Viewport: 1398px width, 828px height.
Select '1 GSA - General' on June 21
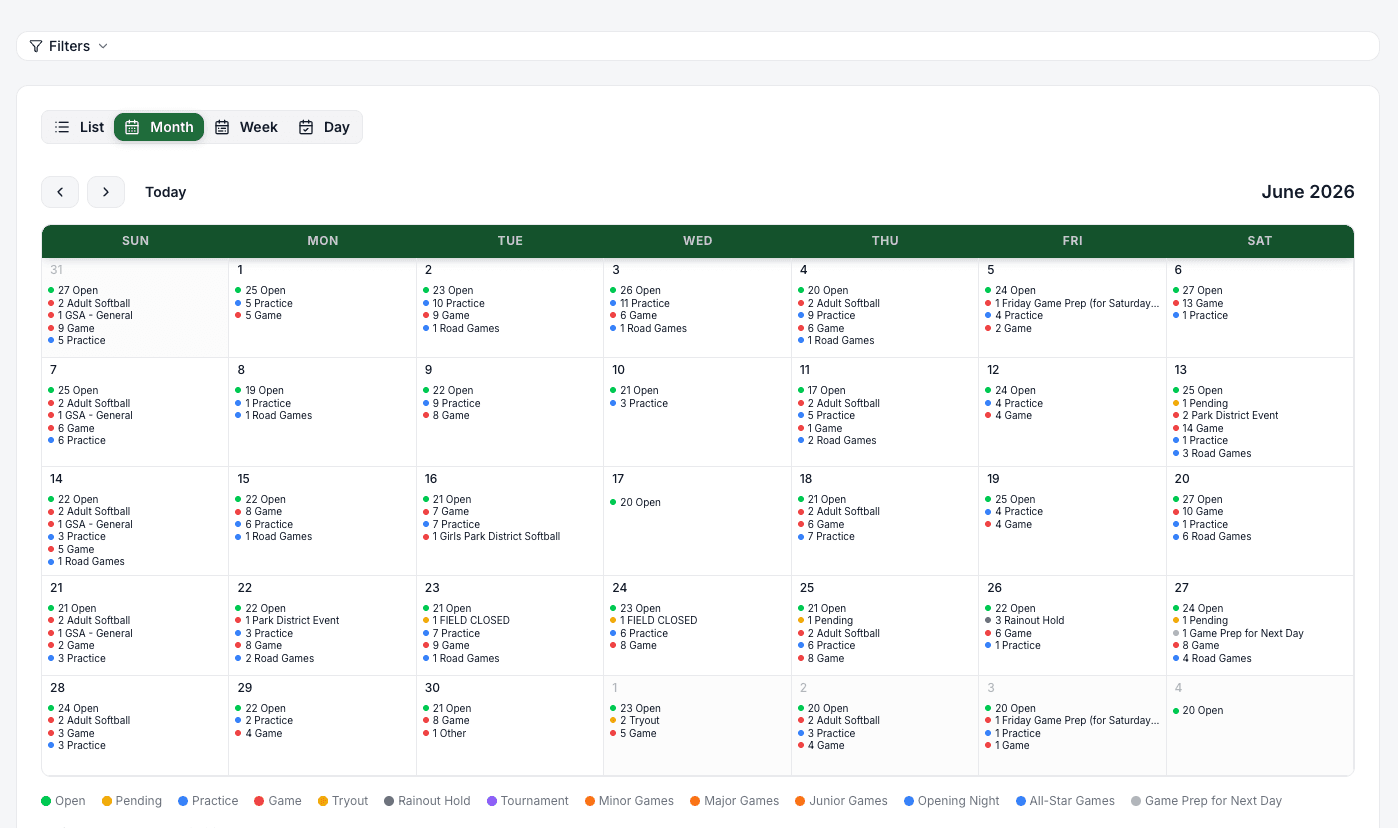[90, 633]
